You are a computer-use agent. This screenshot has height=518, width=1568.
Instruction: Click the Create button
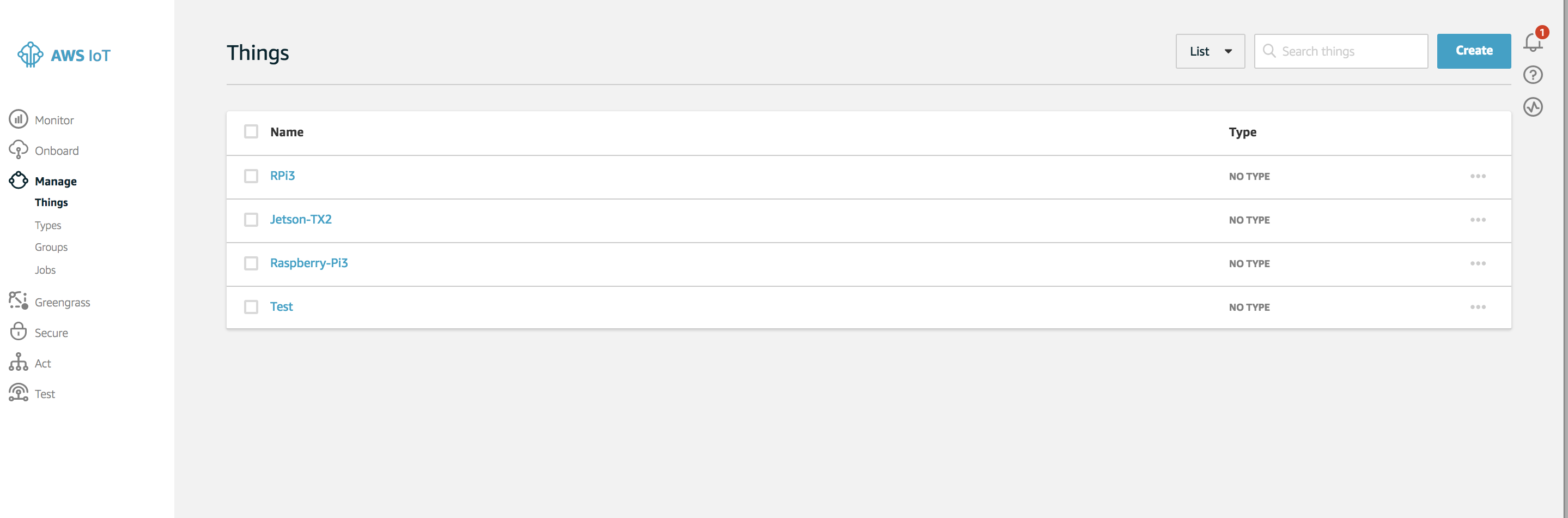coord(1474,51)
